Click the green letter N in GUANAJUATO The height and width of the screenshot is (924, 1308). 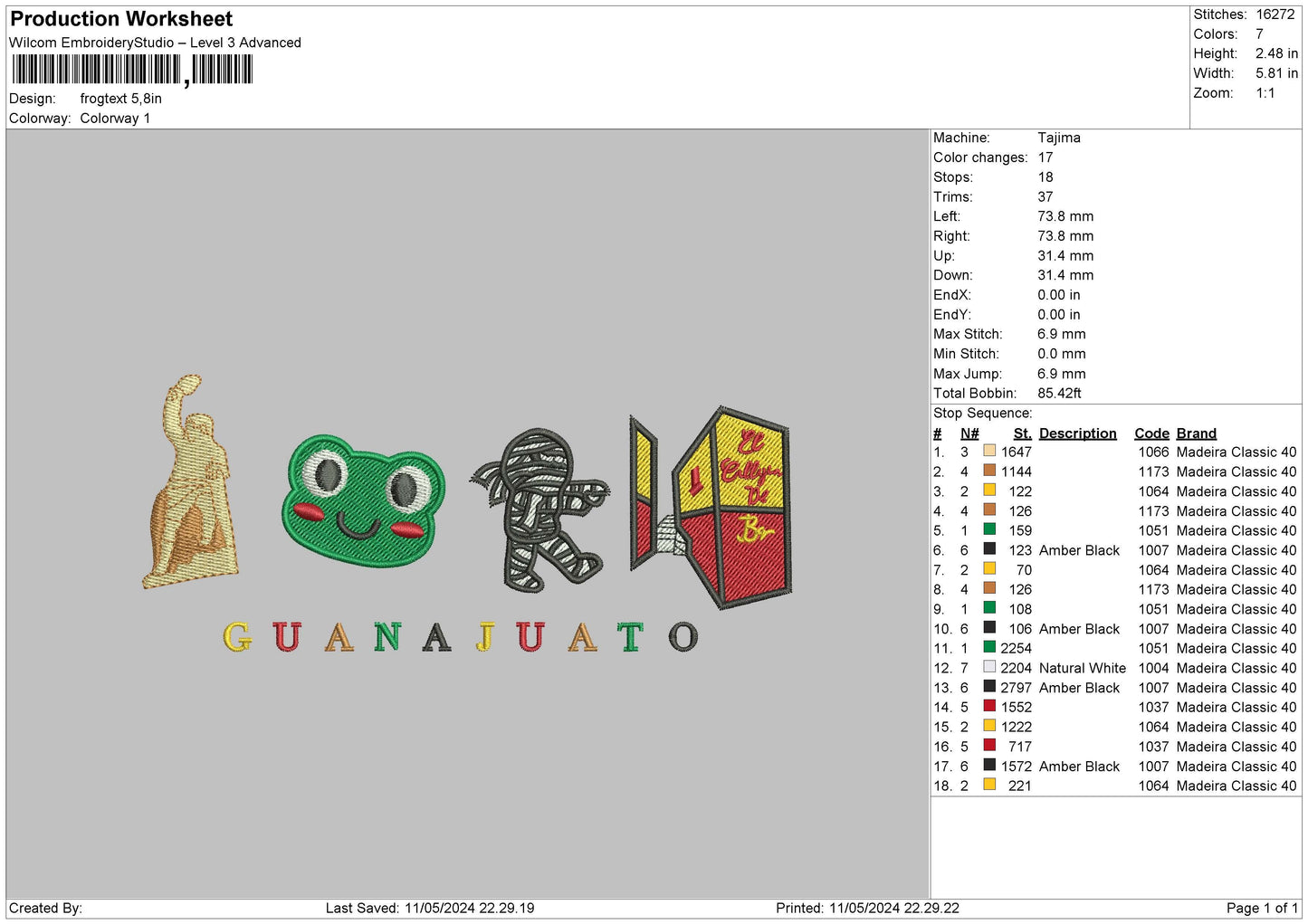[387, 637]
